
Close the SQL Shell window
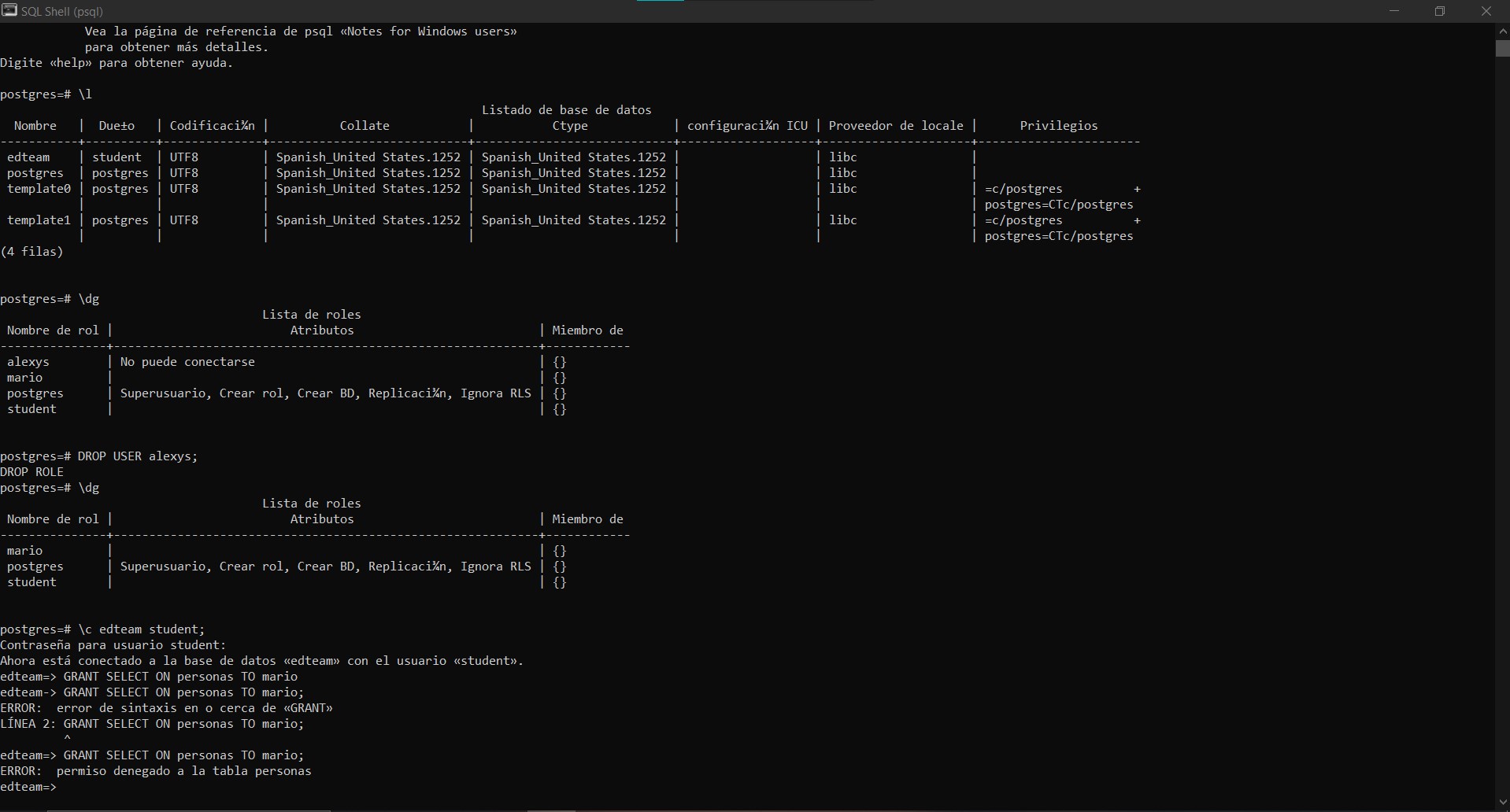pyautogui.click(x=1486, y=11)
